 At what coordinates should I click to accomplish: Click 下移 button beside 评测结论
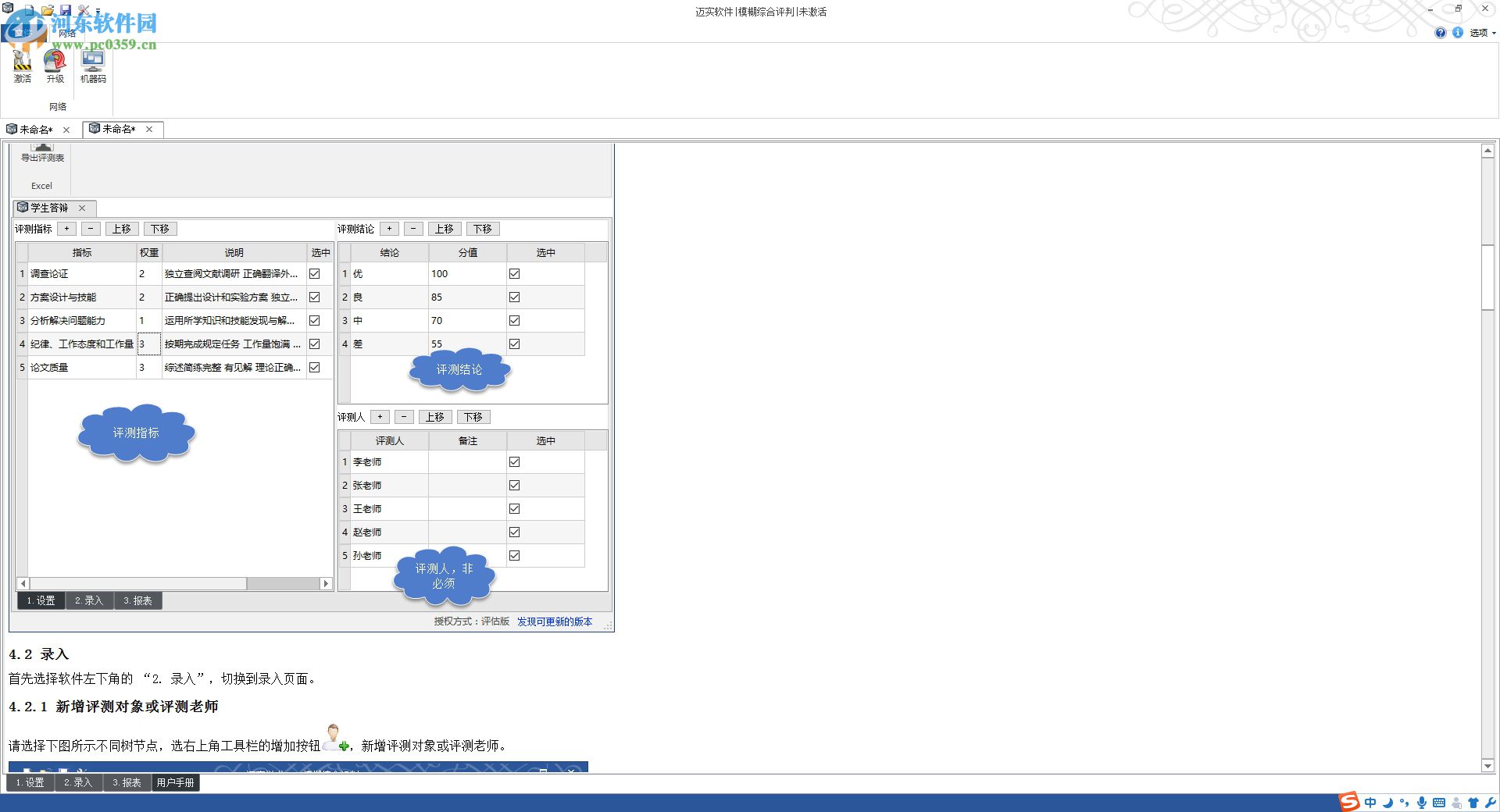pyautogui.click(x=483, y=229)
